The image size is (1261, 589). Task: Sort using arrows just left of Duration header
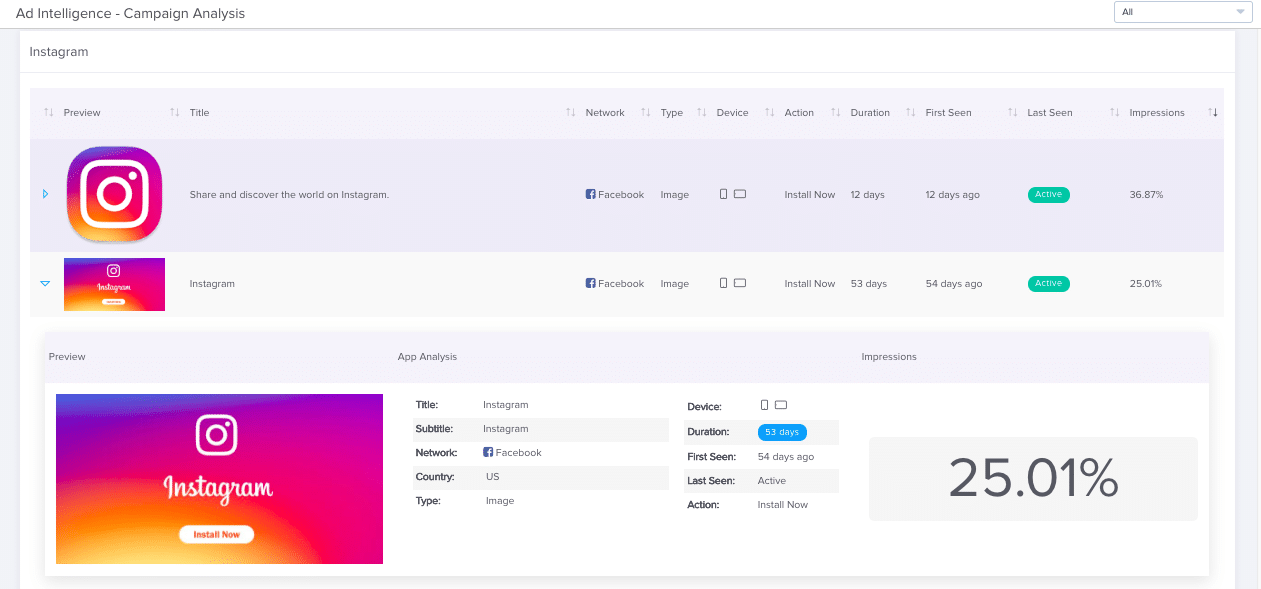836,113
